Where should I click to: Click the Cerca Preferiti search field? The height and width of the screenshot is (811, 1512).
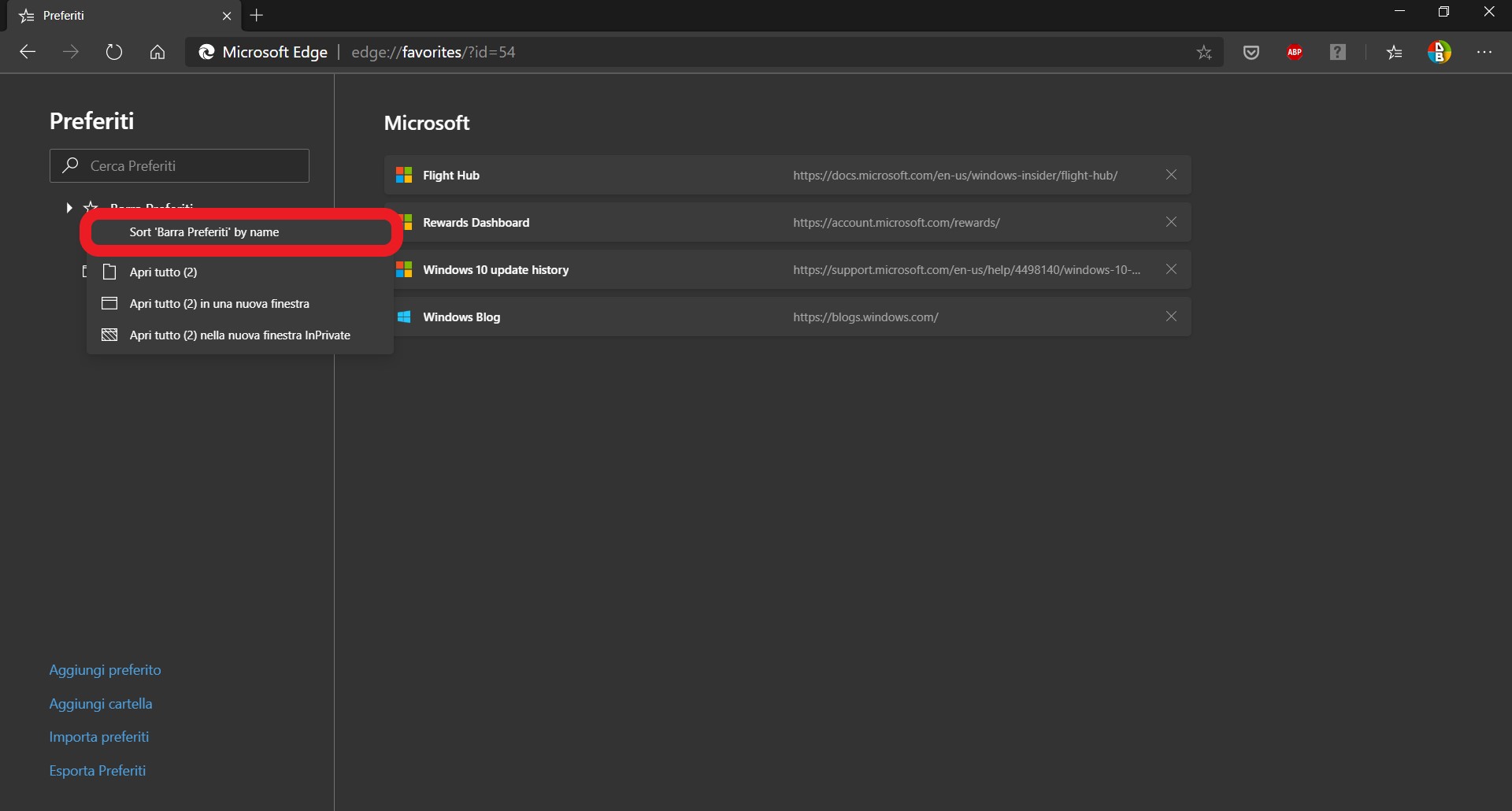[x=180, y=165]
